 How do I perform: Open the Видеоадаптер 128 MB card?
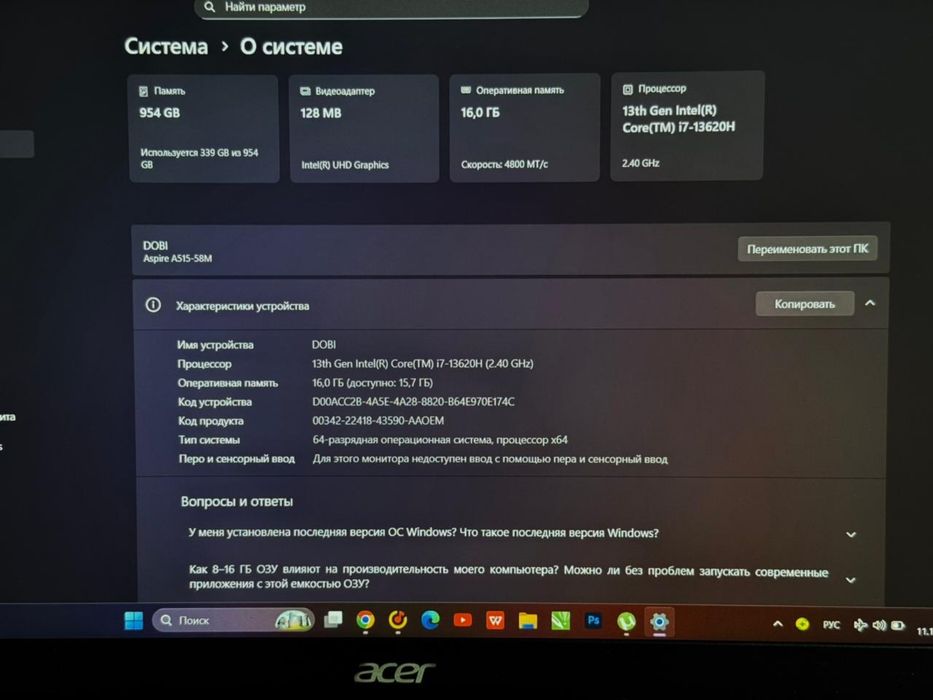pyautogui.click(x=364, y=129)
